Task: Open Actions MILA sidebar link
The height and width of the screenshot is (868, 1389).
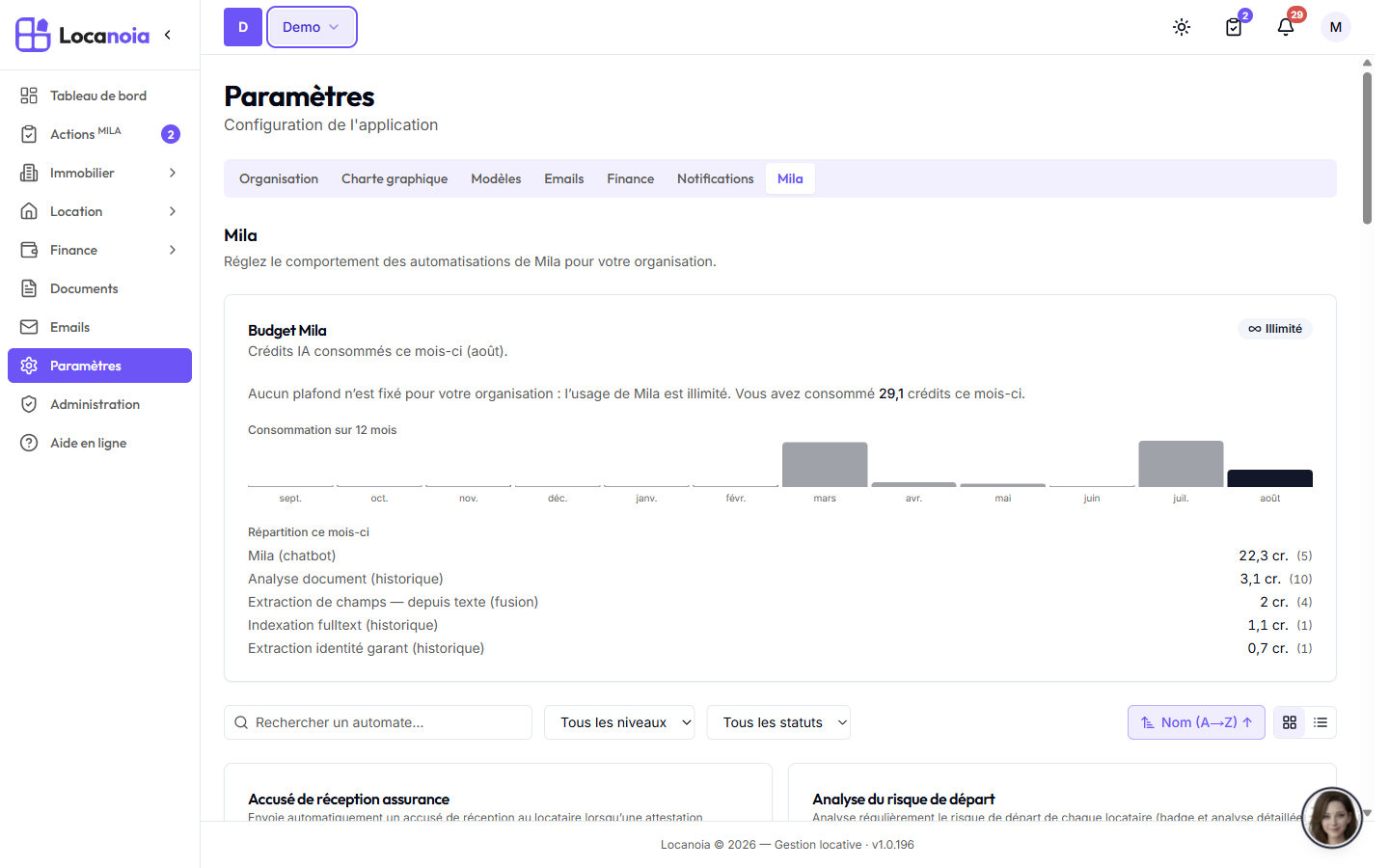Action: [x=99, y=134]
